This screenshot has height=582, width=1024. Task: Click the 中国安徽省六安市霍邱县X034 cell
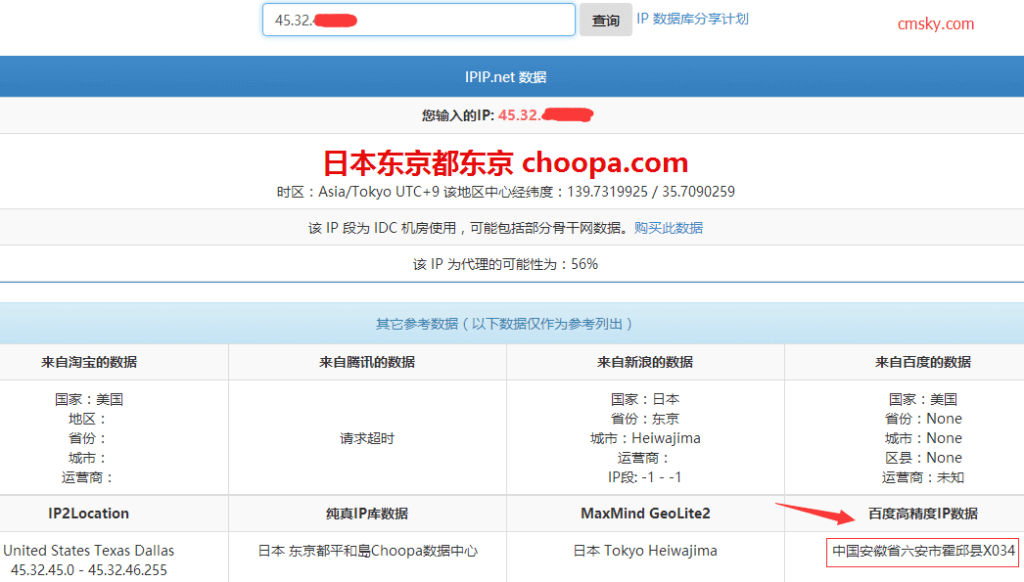(923, 551)
